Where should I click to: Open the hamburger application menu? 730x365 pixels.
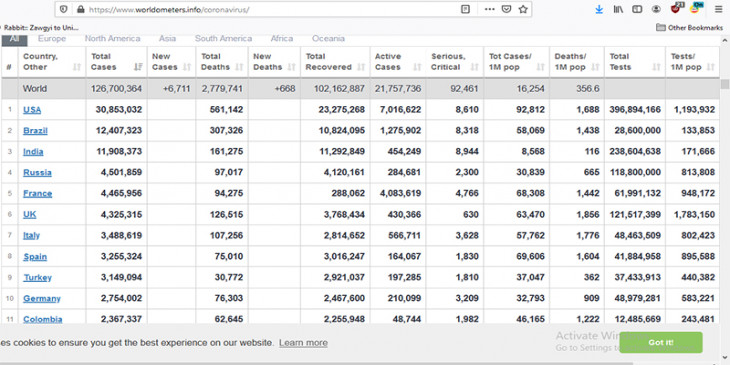click(718, 9)
